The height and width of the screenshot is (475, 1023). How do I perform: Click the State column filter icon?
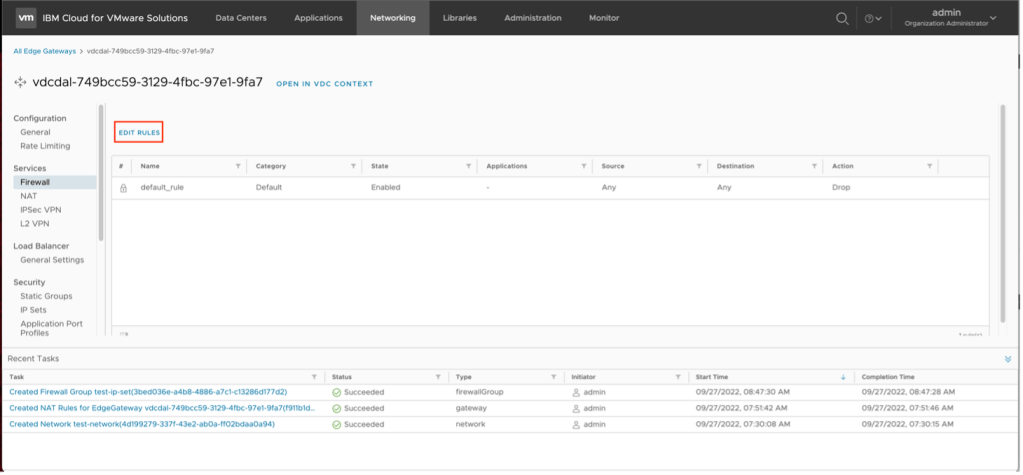click(x=468, y=166)
